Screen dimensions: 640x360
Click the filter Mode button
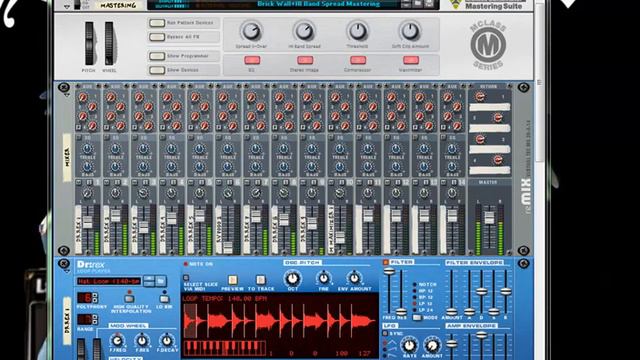click(x=417, y=317)
